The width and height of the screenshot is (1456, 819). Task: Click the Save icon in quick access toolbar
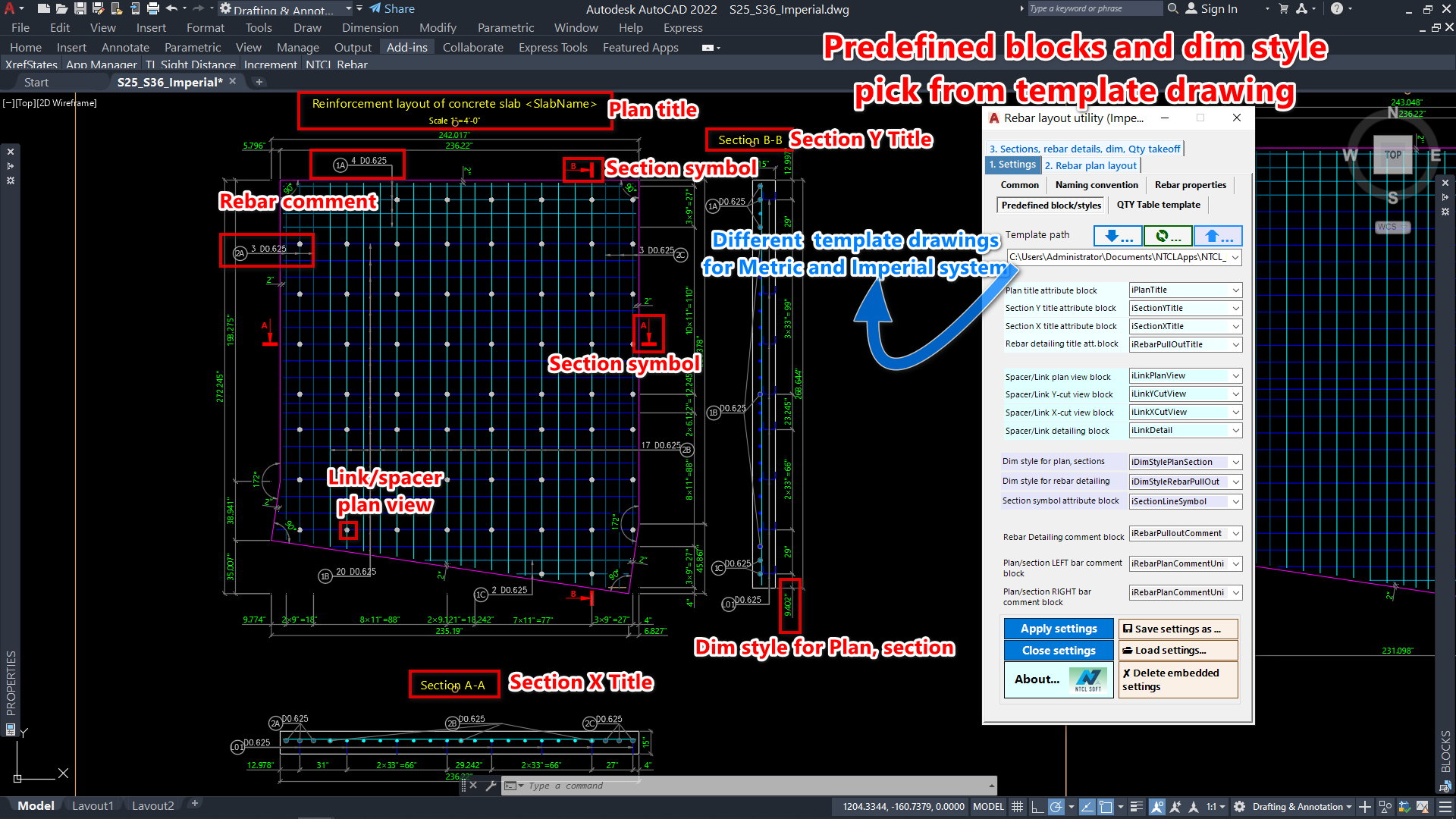pos(80,9)
